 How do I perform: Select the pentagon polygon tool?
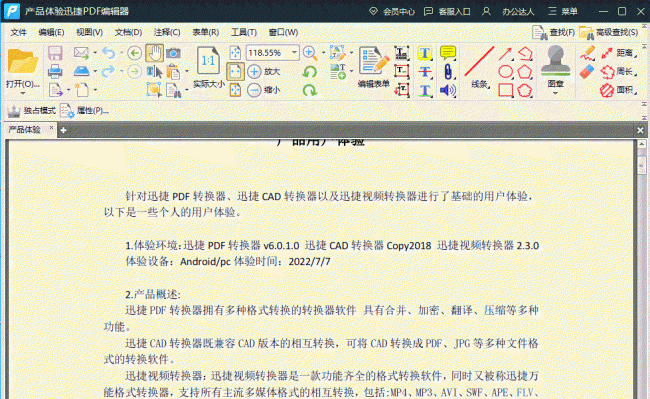coord(525,72)
